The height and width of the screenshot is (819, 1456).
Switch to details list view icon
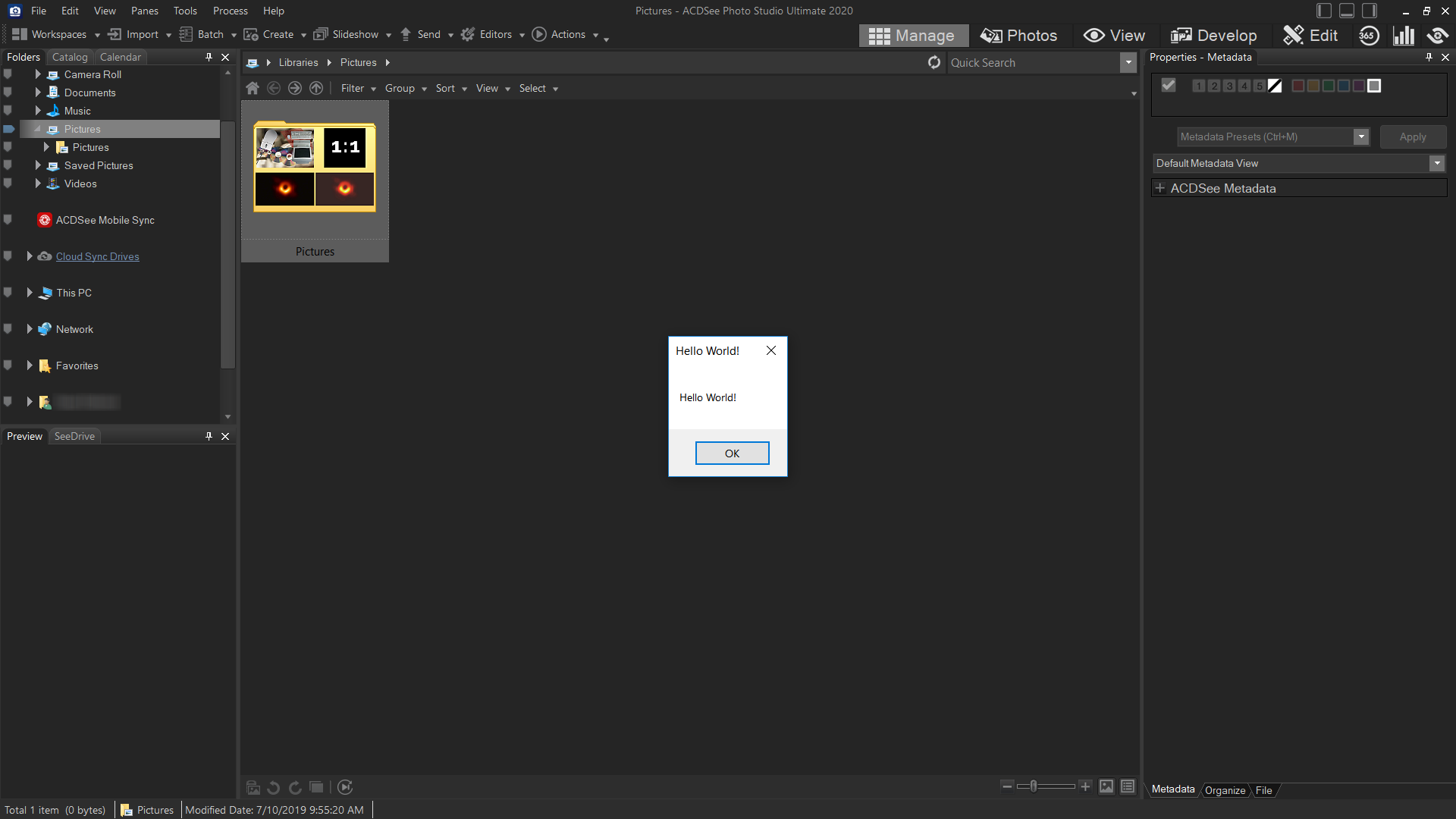(1128, 786)
